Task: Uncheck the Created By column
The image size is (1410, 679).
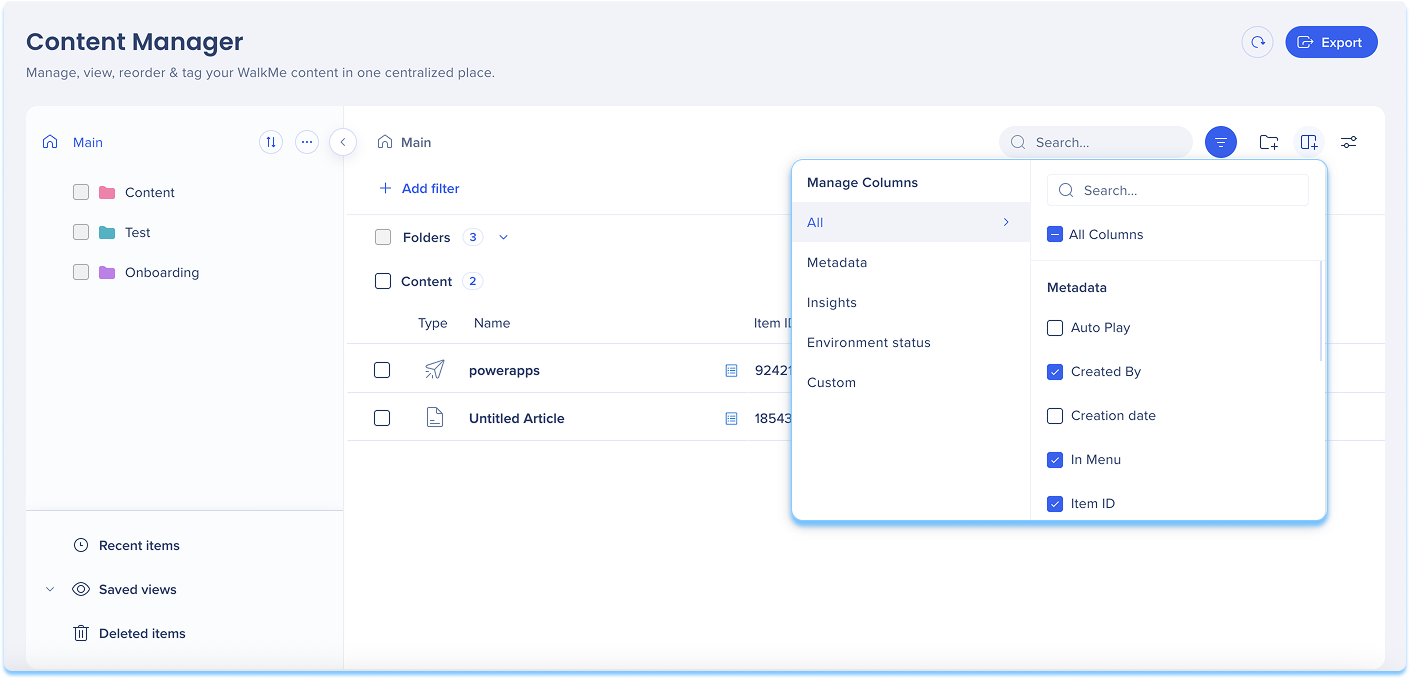Action: click(1055, 372)
